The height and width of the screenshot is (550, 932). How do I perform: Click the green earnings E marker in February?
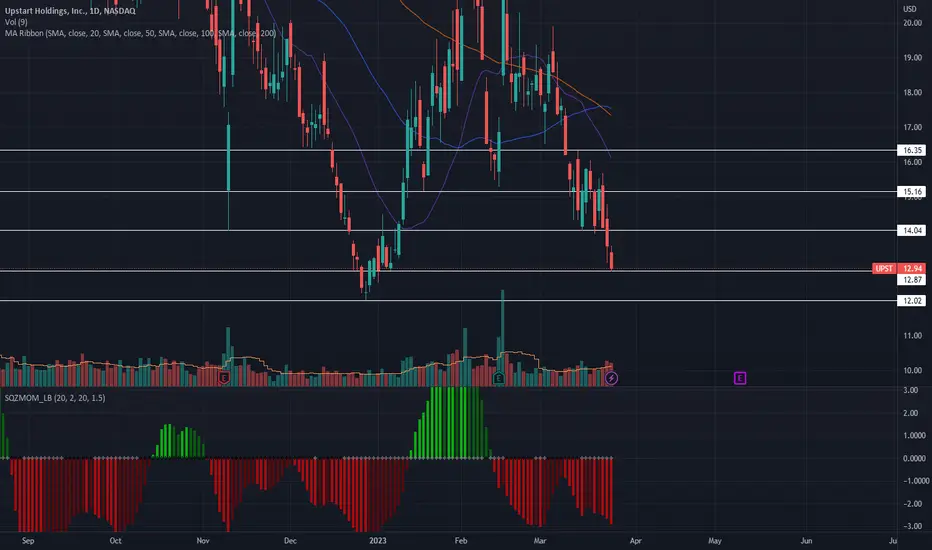click(499, 378)
